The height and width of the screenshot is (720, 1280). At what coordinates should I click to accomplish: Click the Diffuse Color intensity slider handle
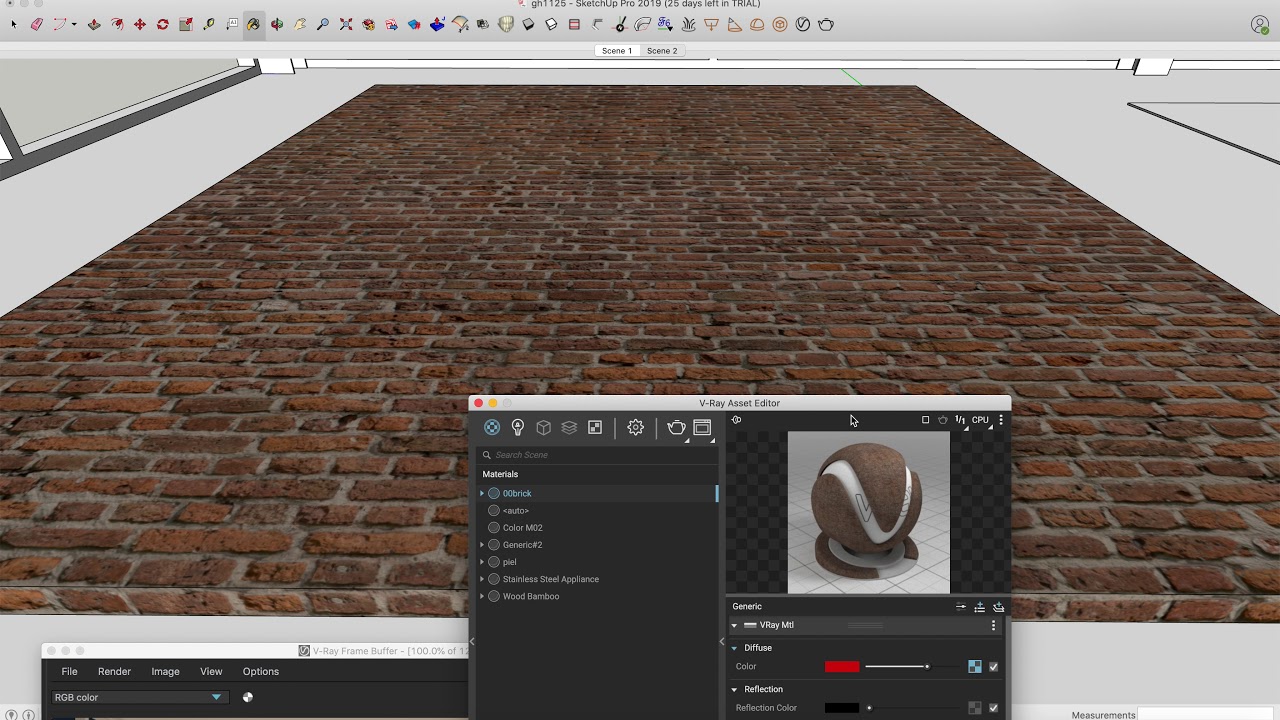[927, 667]
